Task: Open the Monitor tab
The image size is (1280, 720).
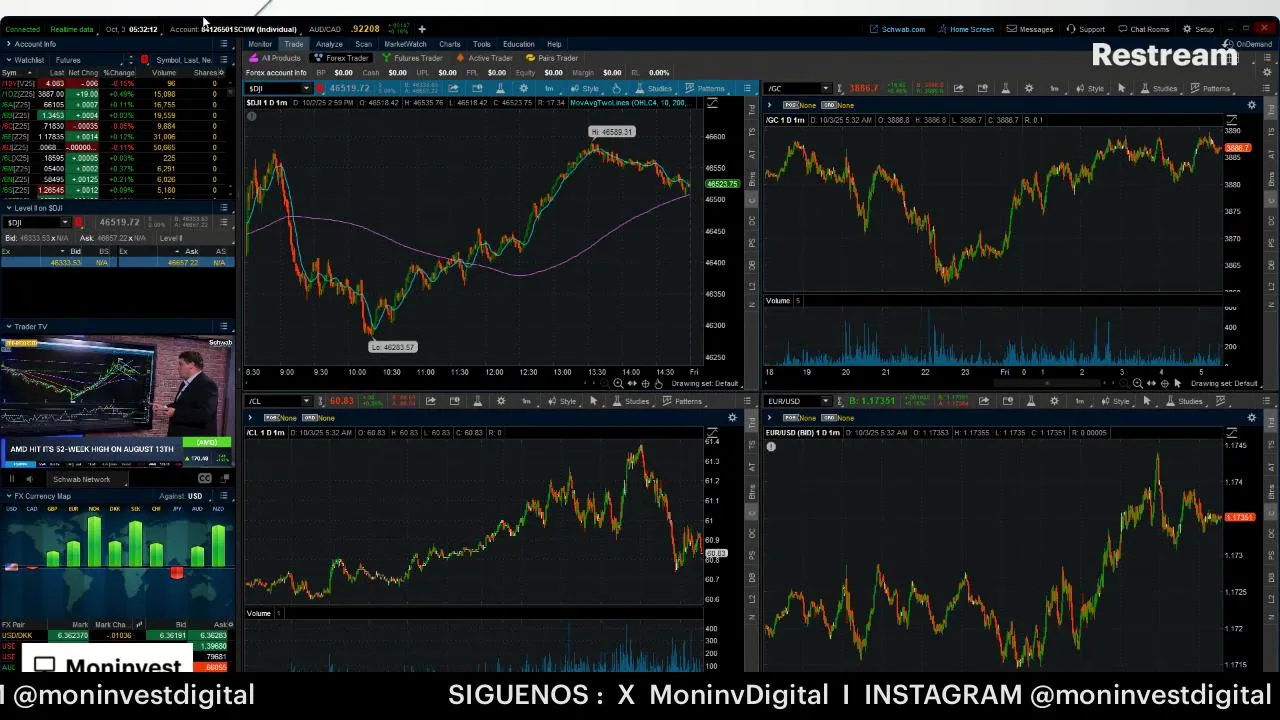Action: coord(260,44)
